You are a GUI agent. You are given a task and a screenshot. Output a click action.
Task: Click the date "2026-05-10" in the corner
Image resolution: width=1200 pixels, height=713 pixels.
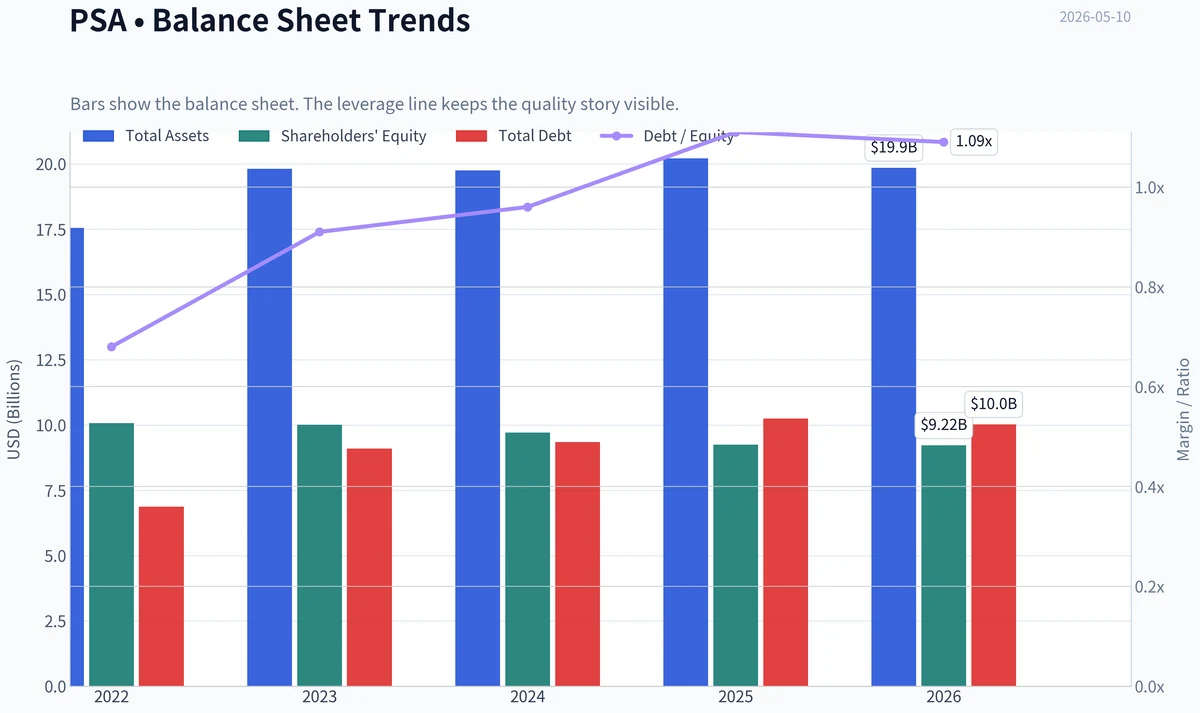click(1095, 17)
